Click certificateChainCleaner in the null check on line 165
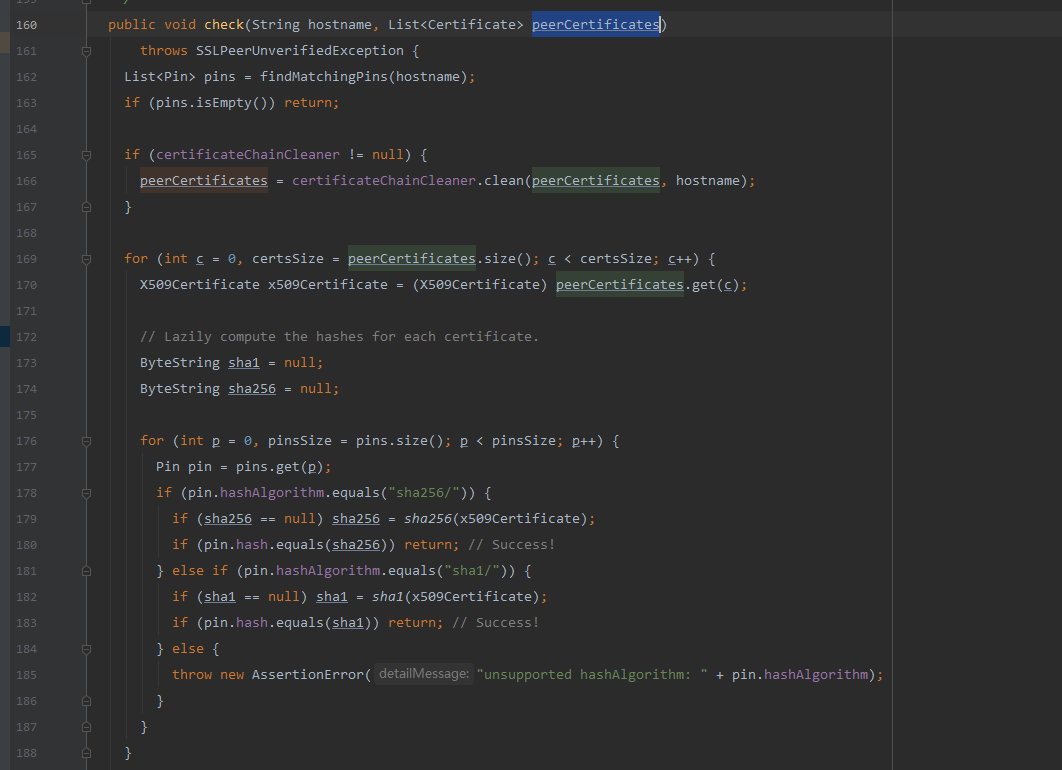Viewport: 1062px width, 770px height. (x=248, y=155)
